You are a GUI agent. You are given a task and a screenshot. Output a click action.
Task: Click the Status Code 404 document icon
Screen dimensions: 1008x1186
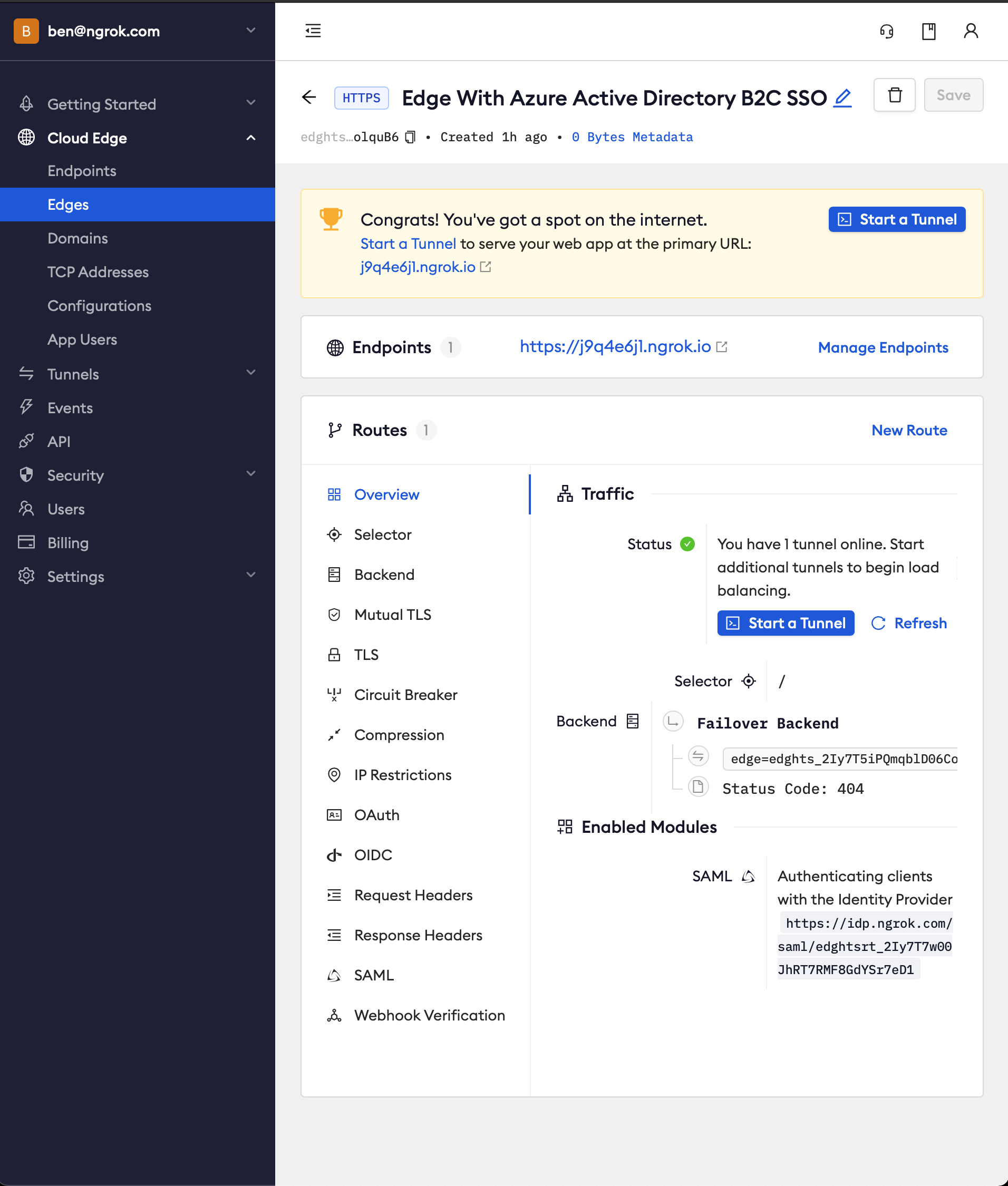(x=697, y=786)
